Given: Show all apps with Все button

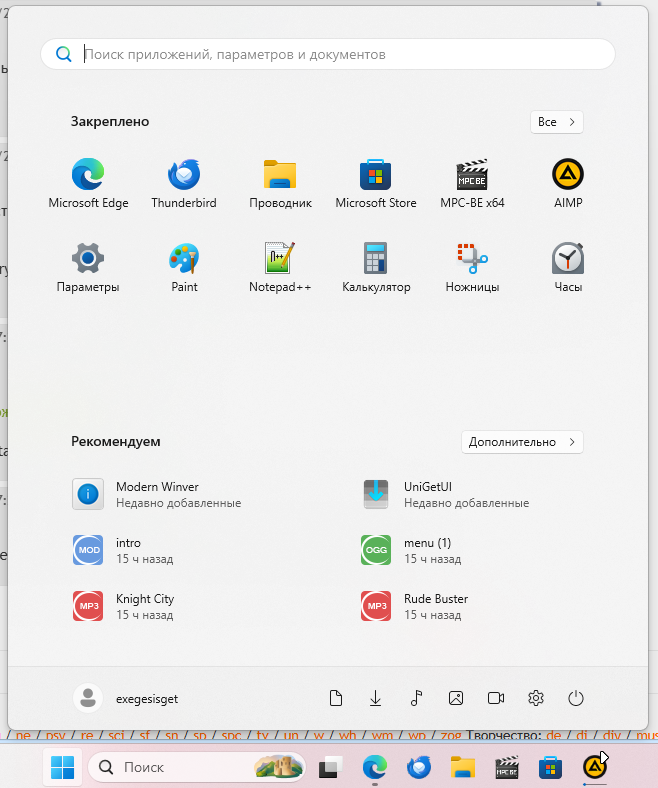Looking at the screenshot, I should pyautogui.click(x=556, y=122).
